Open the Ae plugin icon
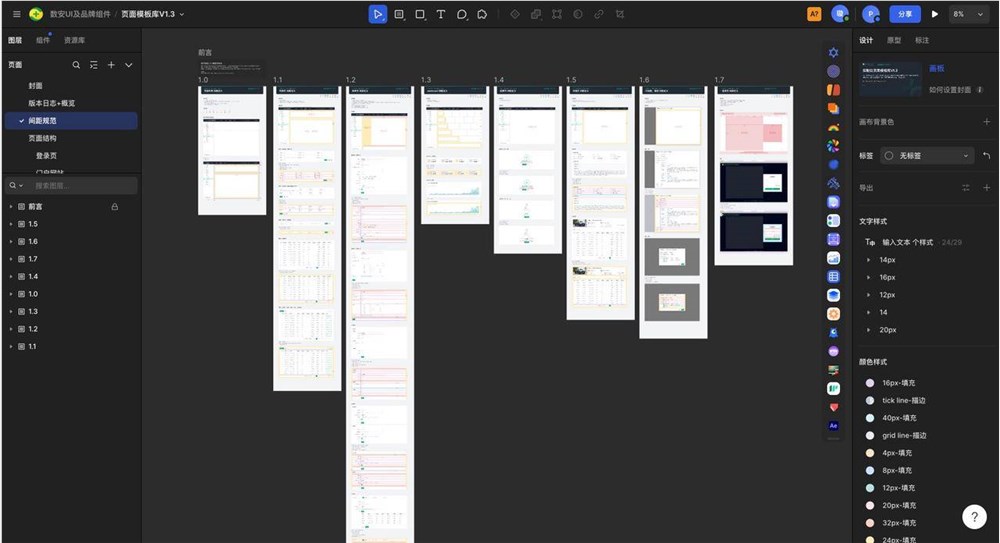 pyautogui.click(x=833, y=426)
